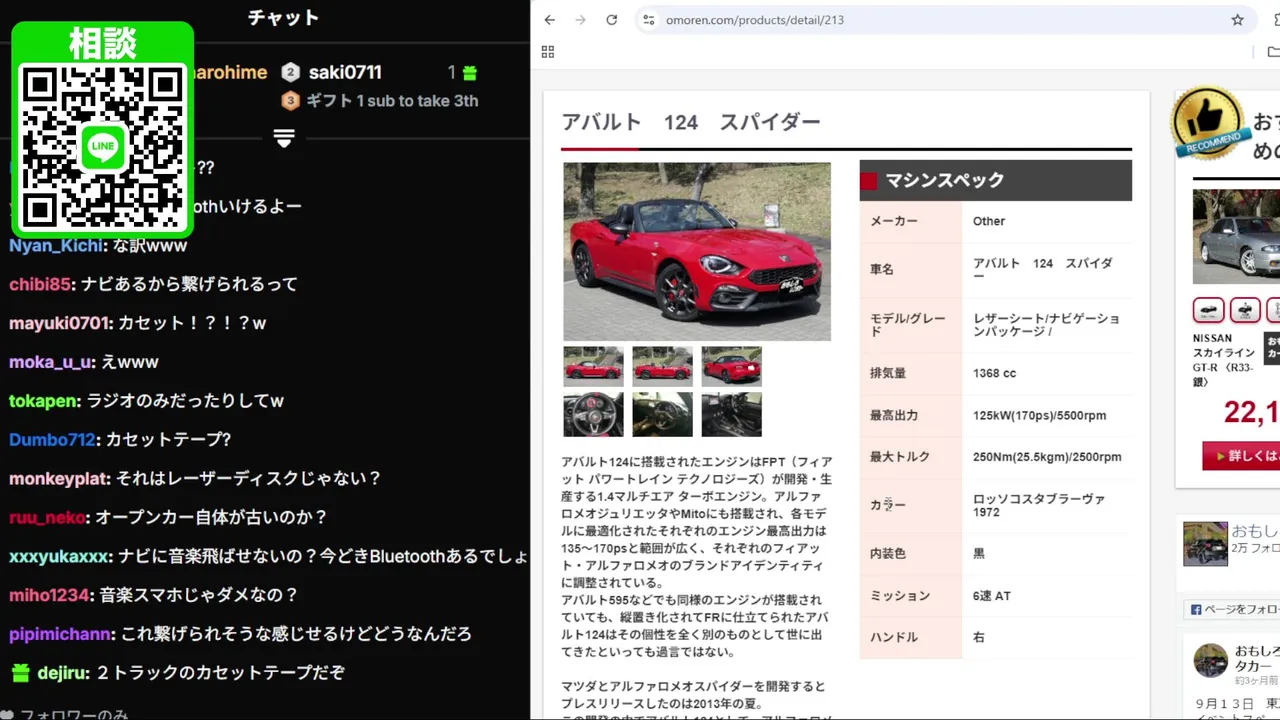Open the NISSAN スカイライン GT-R listing title
This screenshot has height=720, width=1280.
(x=1225, y=360)
